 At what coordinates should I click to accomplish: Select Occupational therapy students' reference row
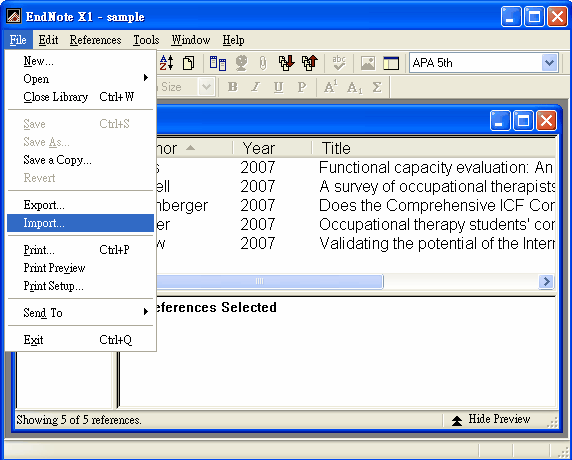pyautogui.click(x=356, y=224)
